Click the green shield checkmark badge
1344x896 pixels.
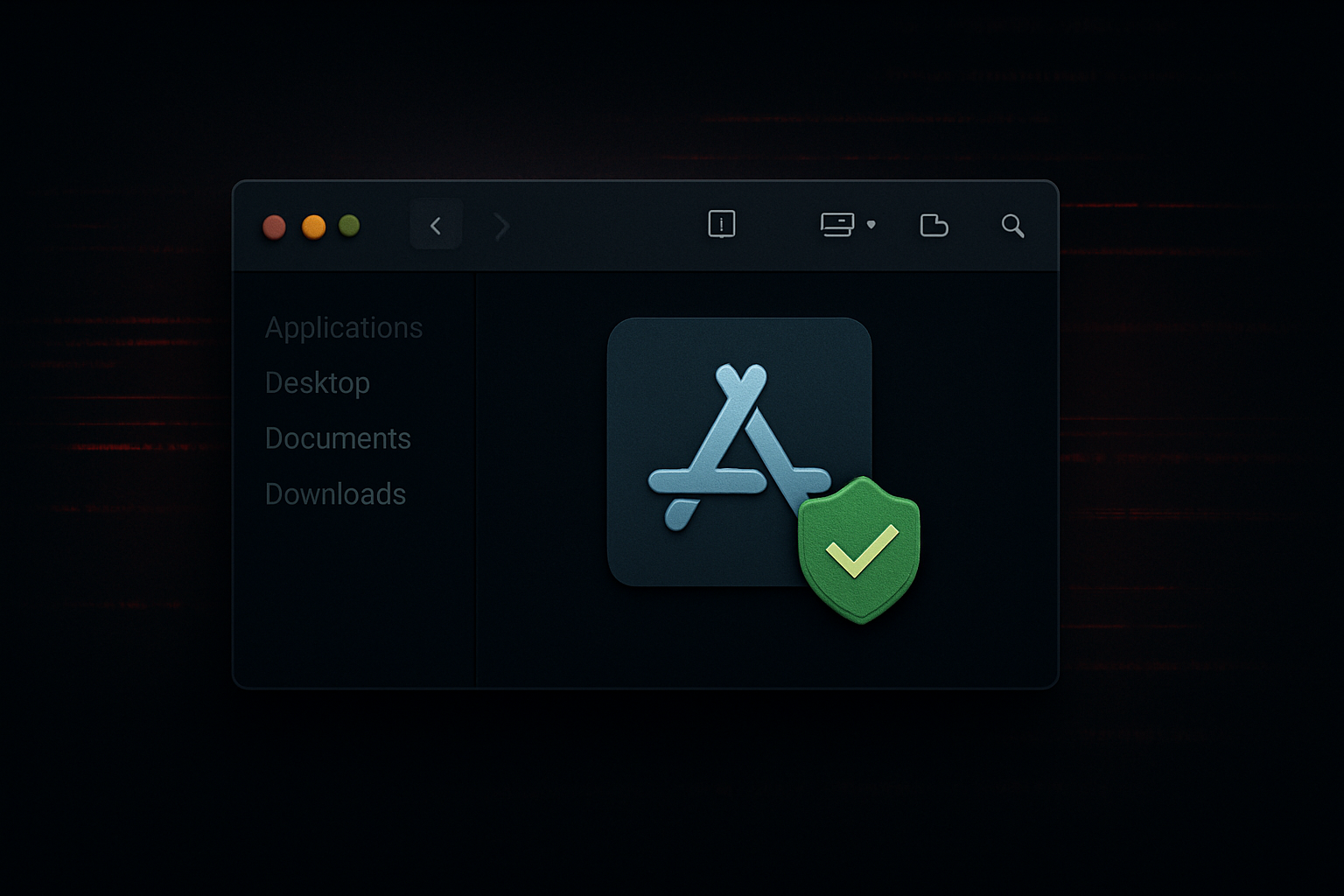pyautogui.click(x=859, y=549)
